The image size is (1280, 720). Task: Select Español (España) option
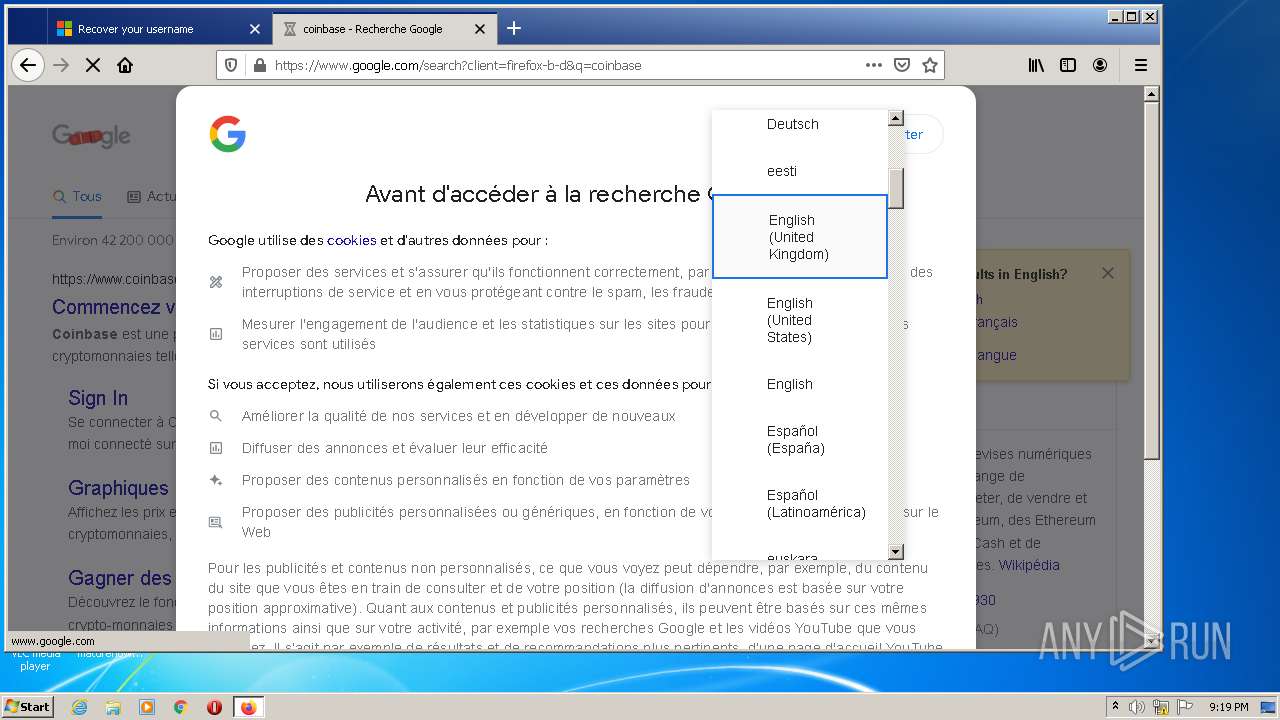(800, 440)
